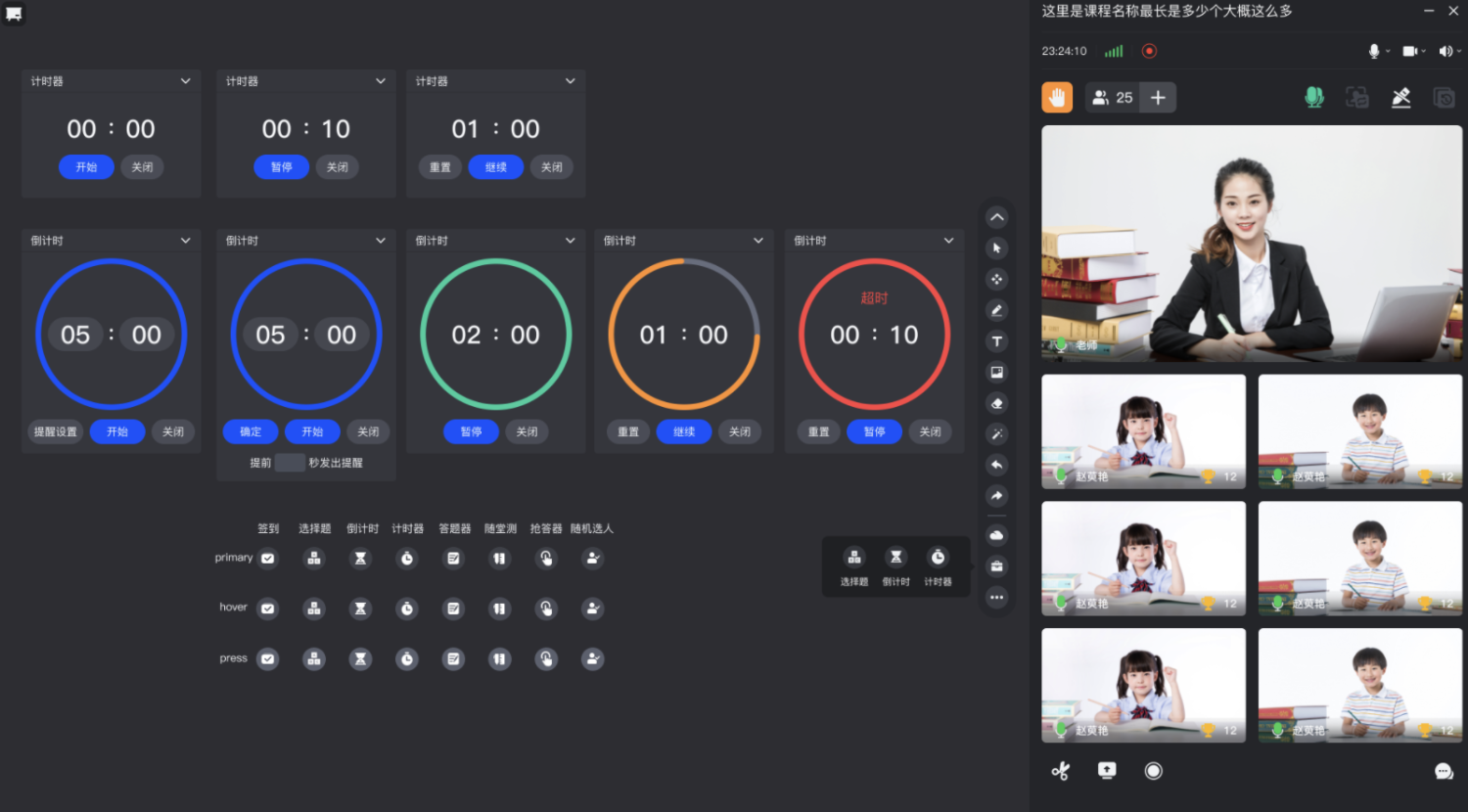Choose 倒计时 in the toolbox popup
This screenshot has width=1468, height=812.
coord(895,566)
